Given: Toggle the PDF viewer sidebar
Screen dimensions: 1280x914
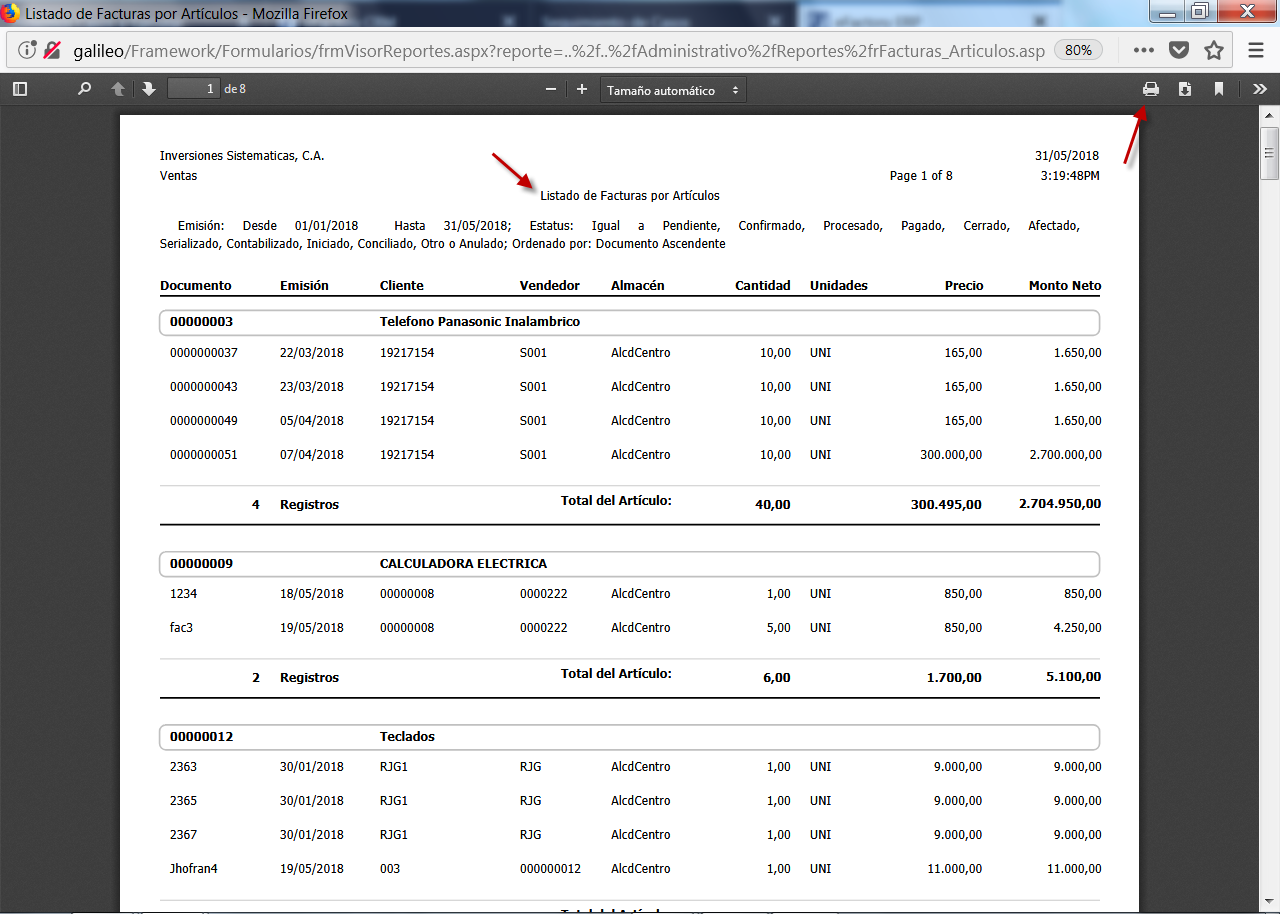Looking at the screenshot, I should [19, 89].
